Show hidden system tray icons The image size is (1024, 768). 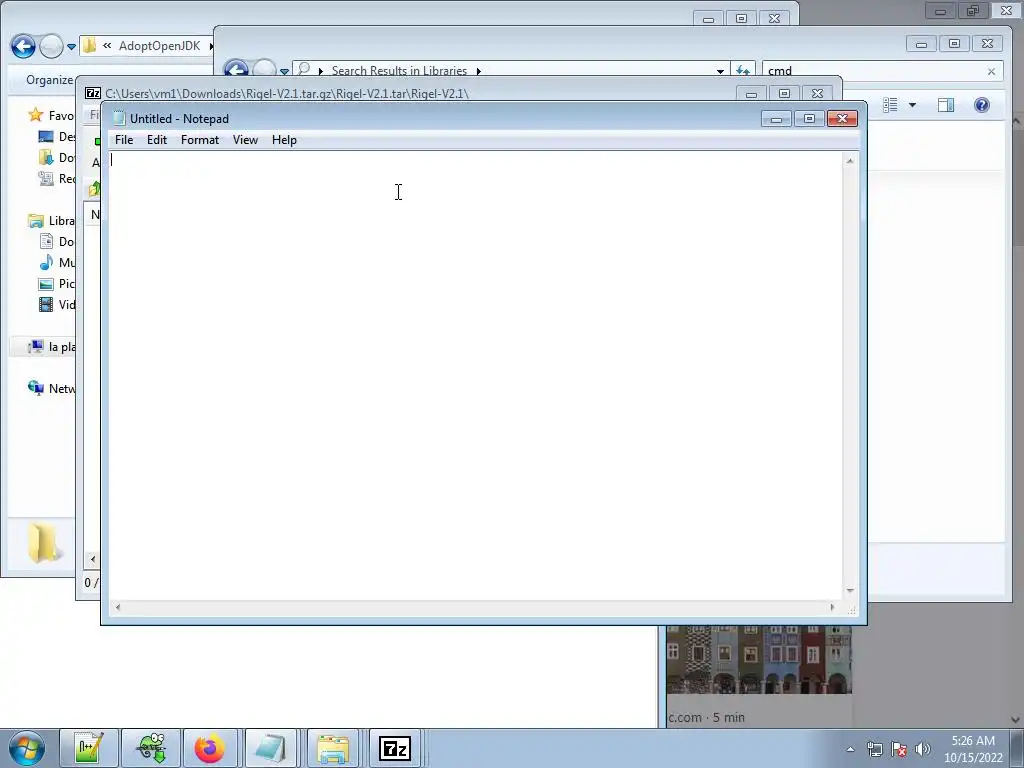coord(850,749)
